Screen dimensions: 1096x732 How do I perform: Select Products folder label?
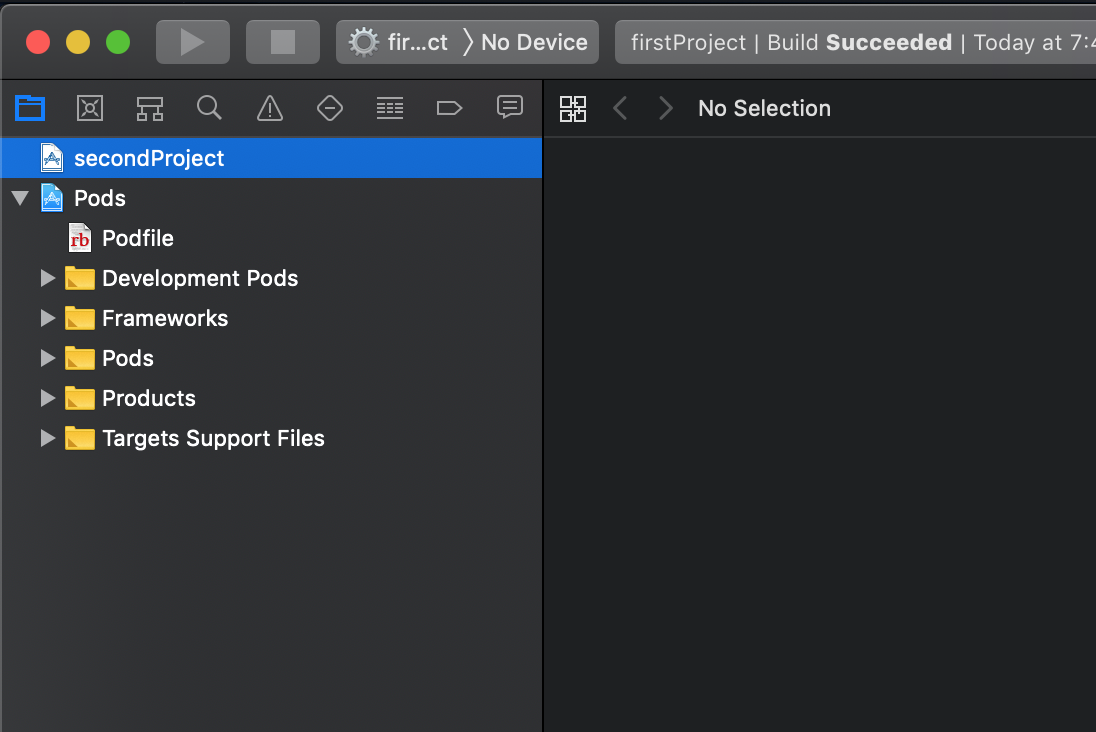[x=149, y=399]
